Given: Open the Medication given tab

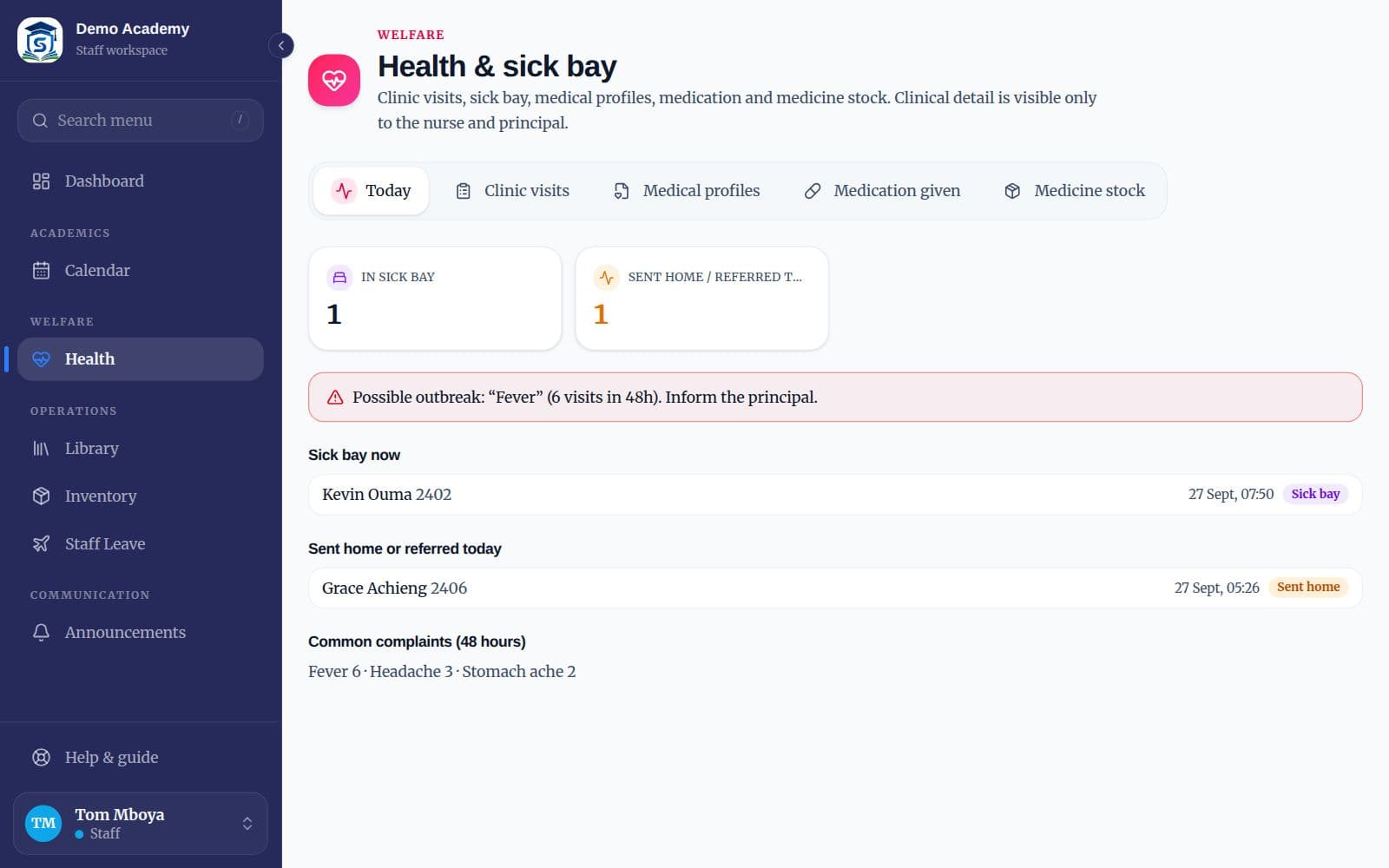Looking at the screenshot, I should pyautogui.click(x=882, y=191).
